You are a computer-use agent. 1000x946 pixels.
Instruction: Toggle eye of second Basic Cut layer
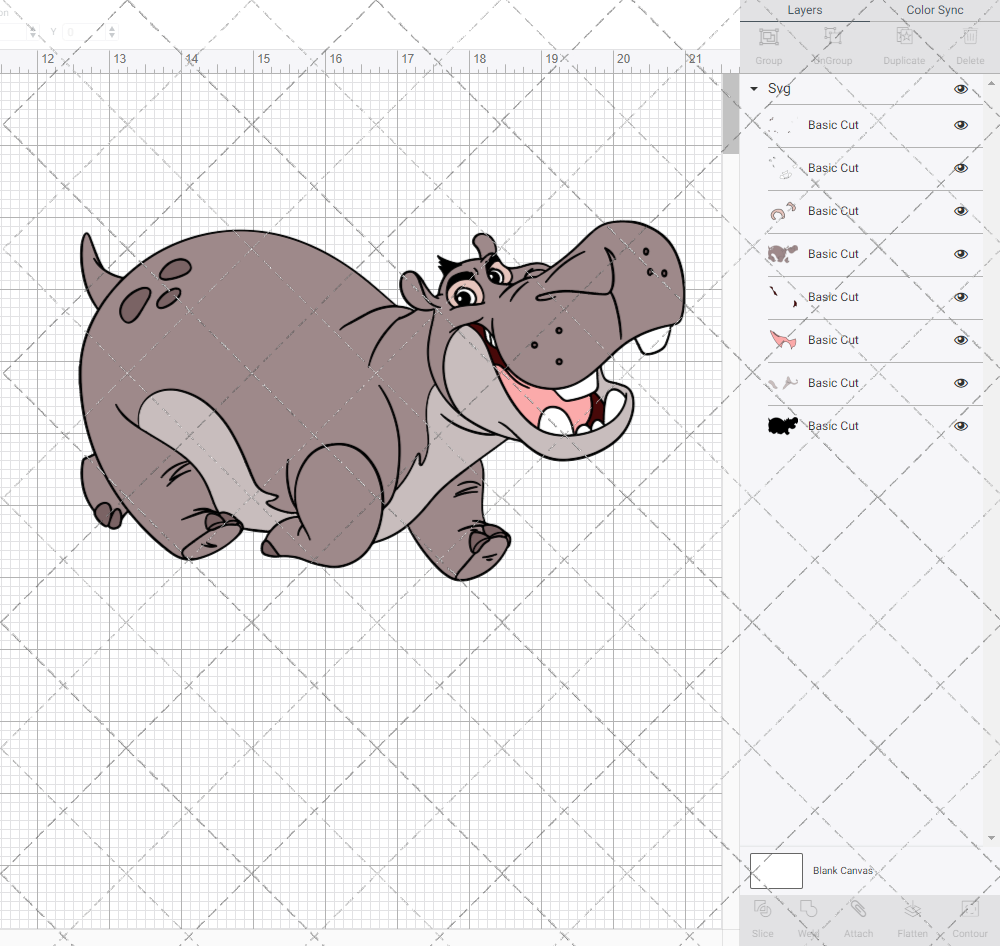pyautogui.click(x=960, y=168)
